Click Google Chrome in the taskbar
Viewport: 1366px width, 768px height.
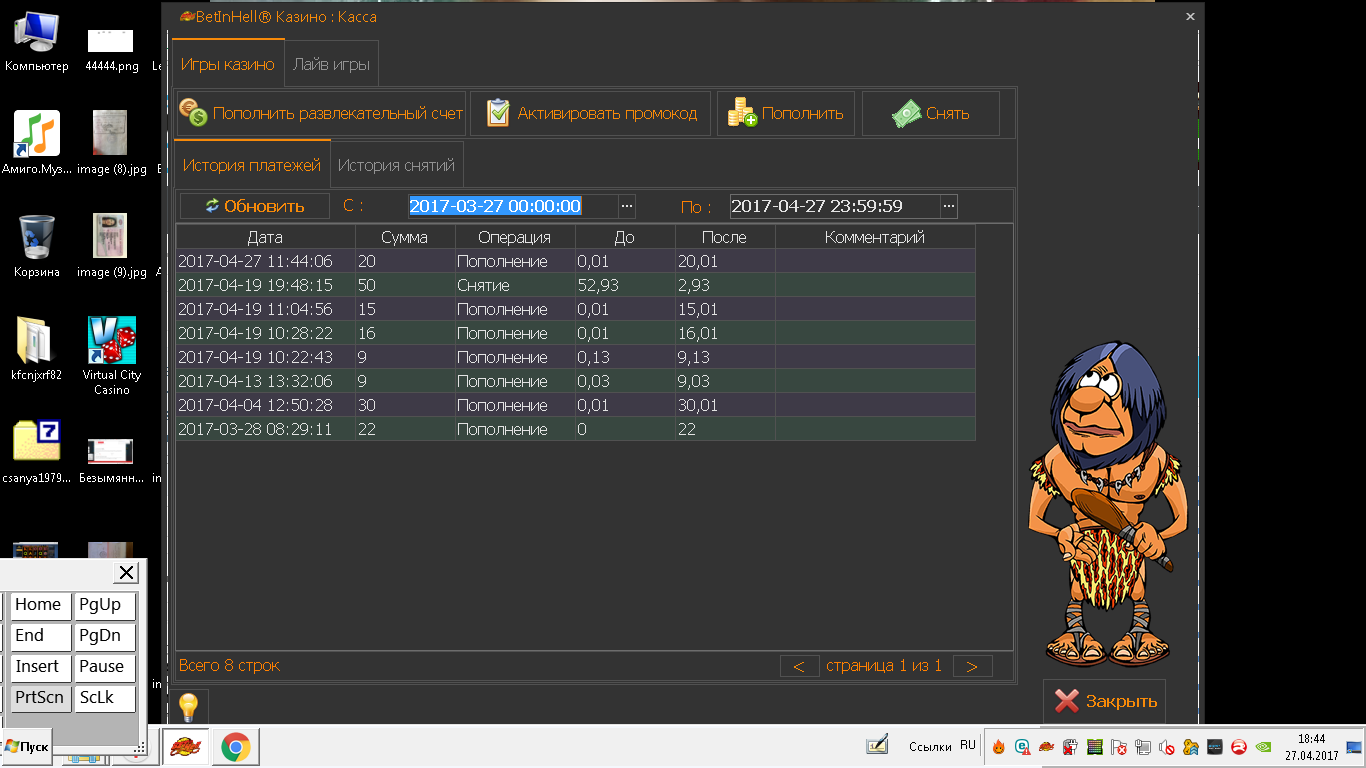tap(235, 747)
